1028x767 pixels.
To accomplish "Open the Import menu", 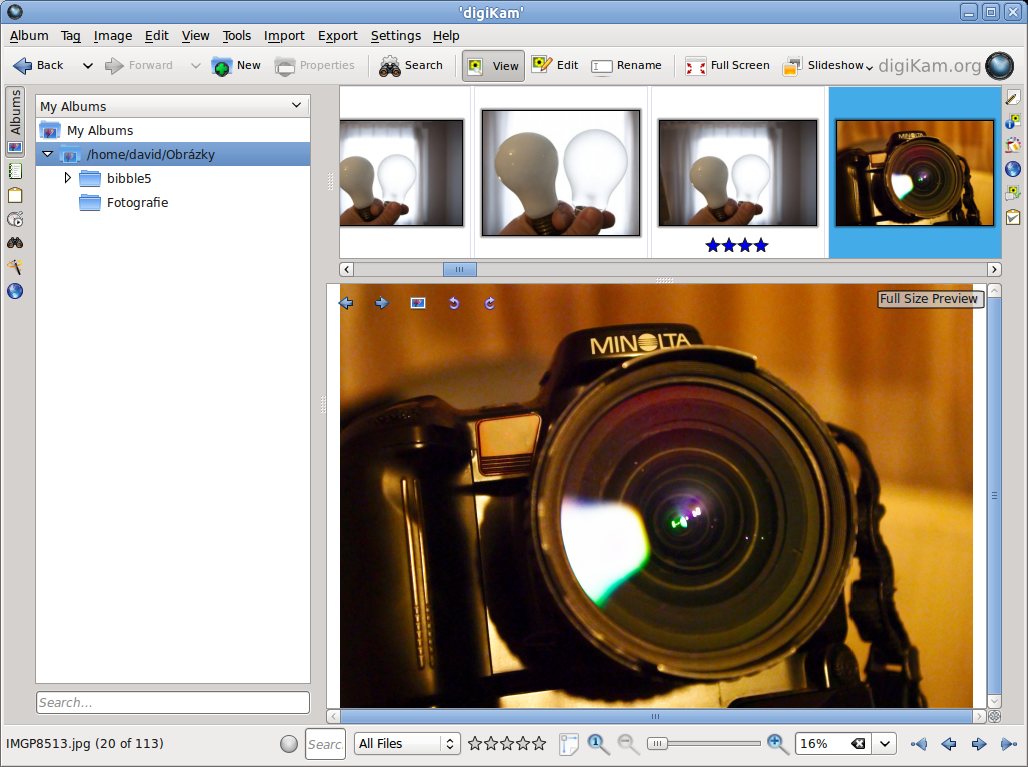I will coord(284,35).
